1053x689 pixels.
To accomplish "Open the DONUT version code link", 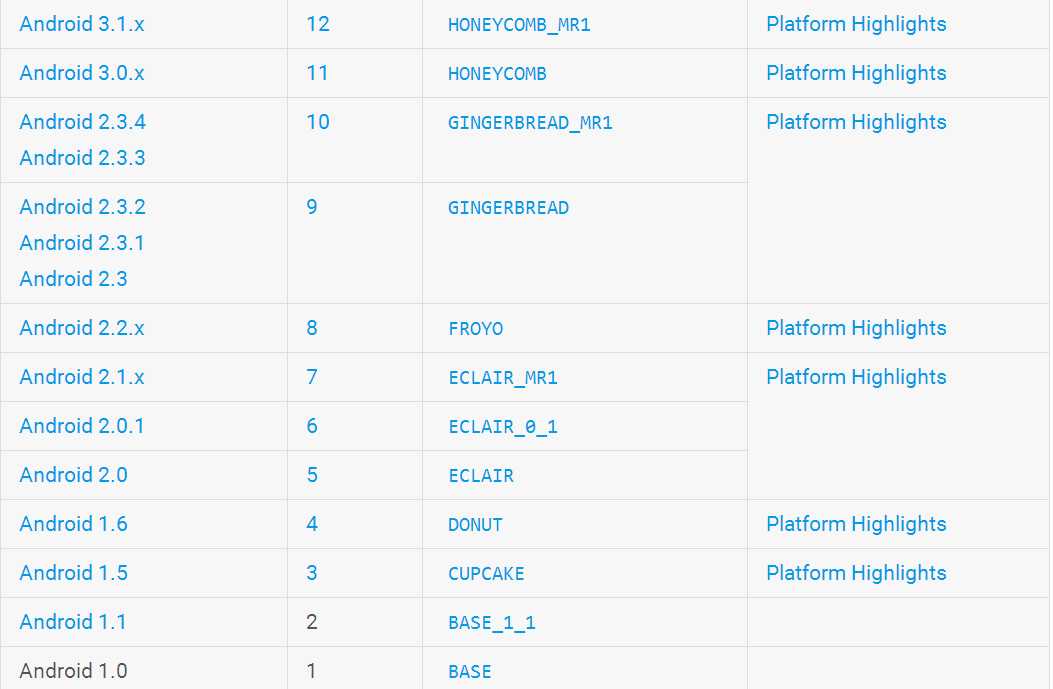I will click(x=475, y=525).
